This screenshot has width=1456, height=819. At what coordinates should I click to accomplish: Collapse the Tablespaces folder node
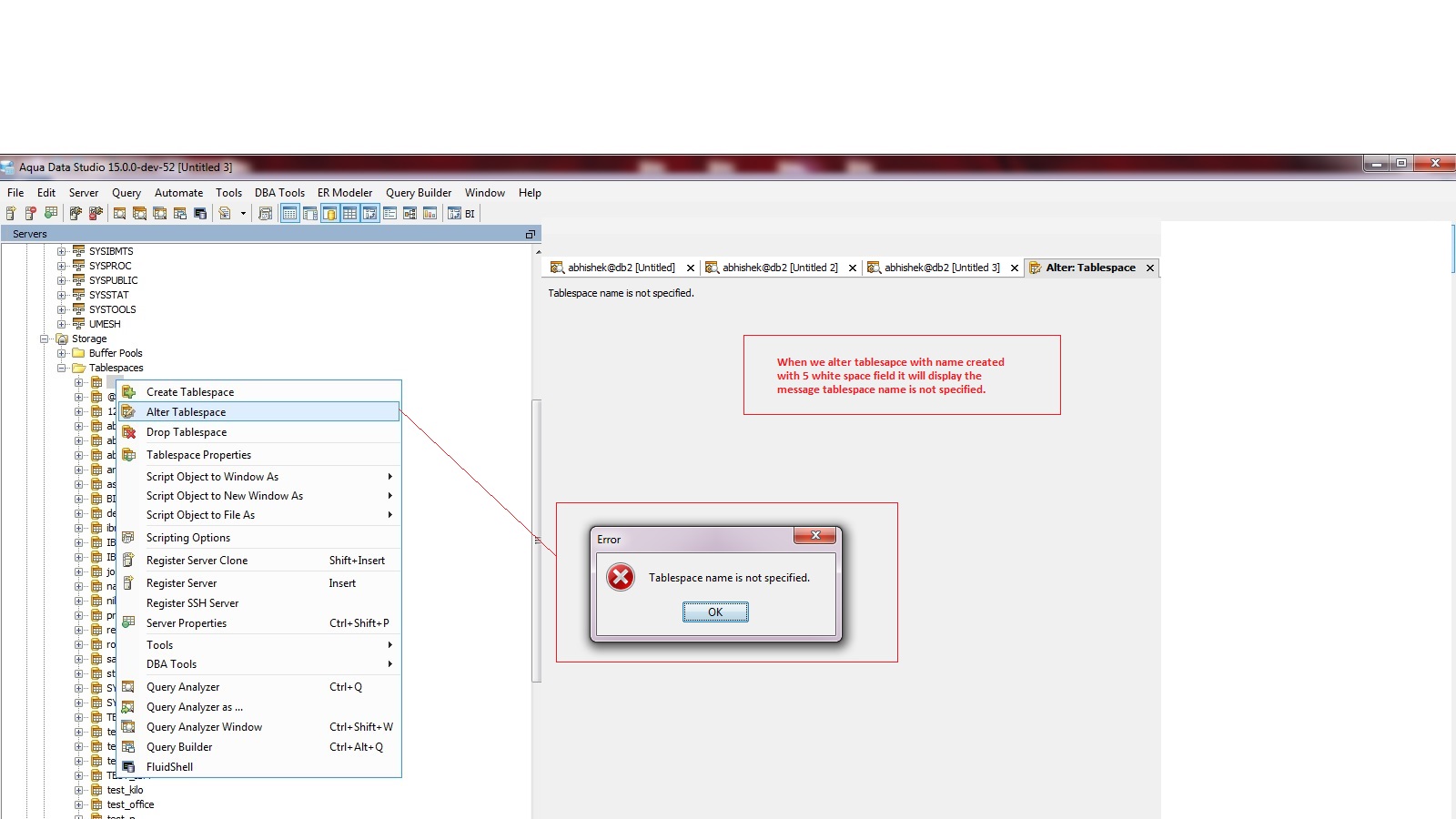coord(62,368)
